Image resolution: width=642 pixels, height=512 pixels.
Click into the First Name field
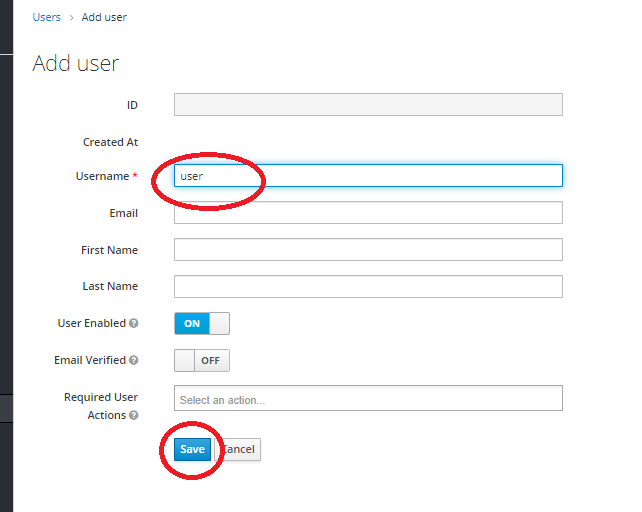pos(368,249)
